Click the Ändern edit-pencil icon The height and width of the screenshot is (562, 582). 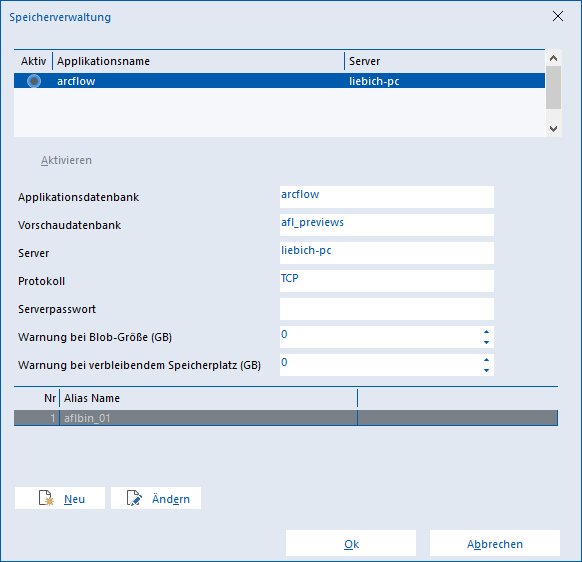134,498
